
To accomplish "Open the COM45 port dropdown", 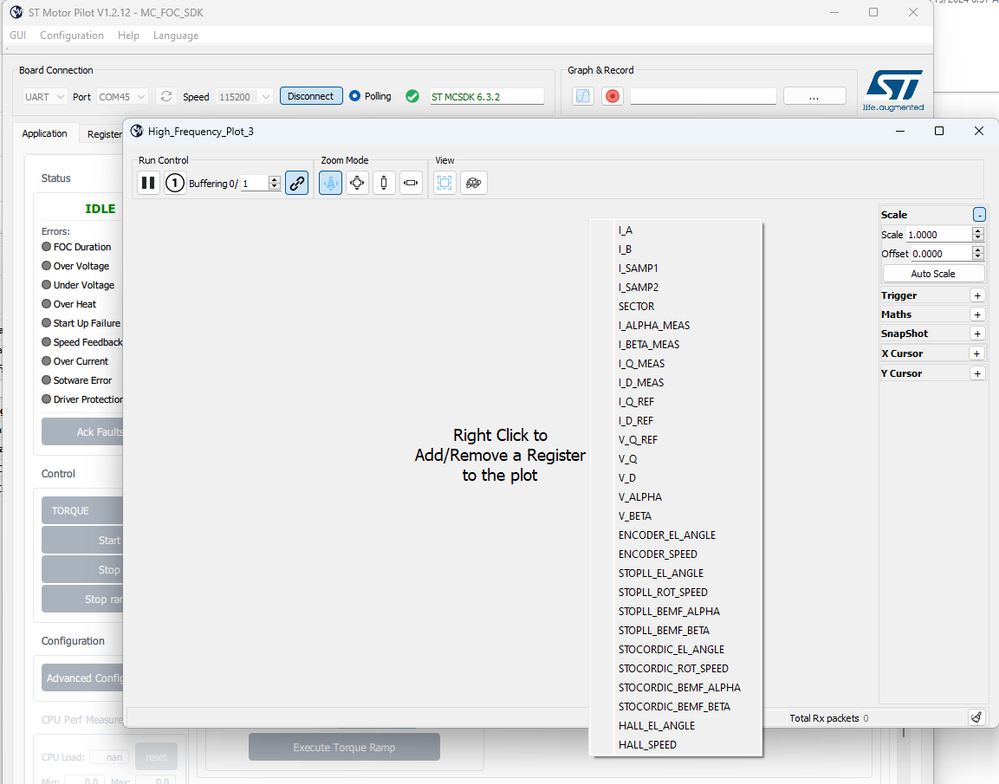I will pyautogui.click(x=122, y=97).
